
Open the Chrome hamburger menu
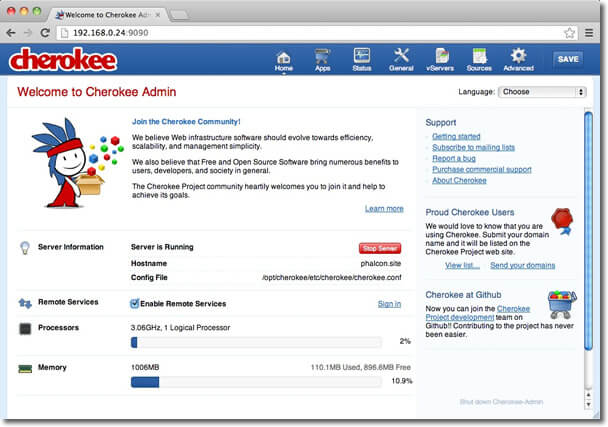[x=590, y=33]
